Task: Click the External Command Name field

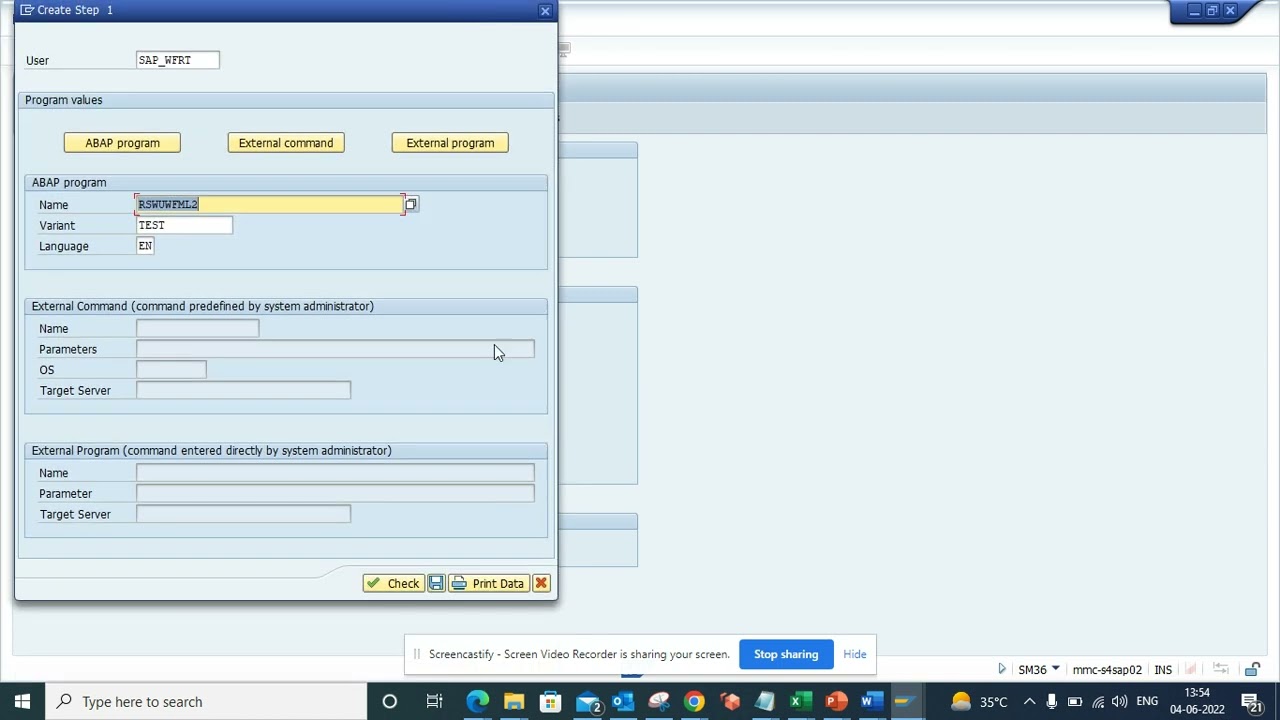Action: pos(198,328)
